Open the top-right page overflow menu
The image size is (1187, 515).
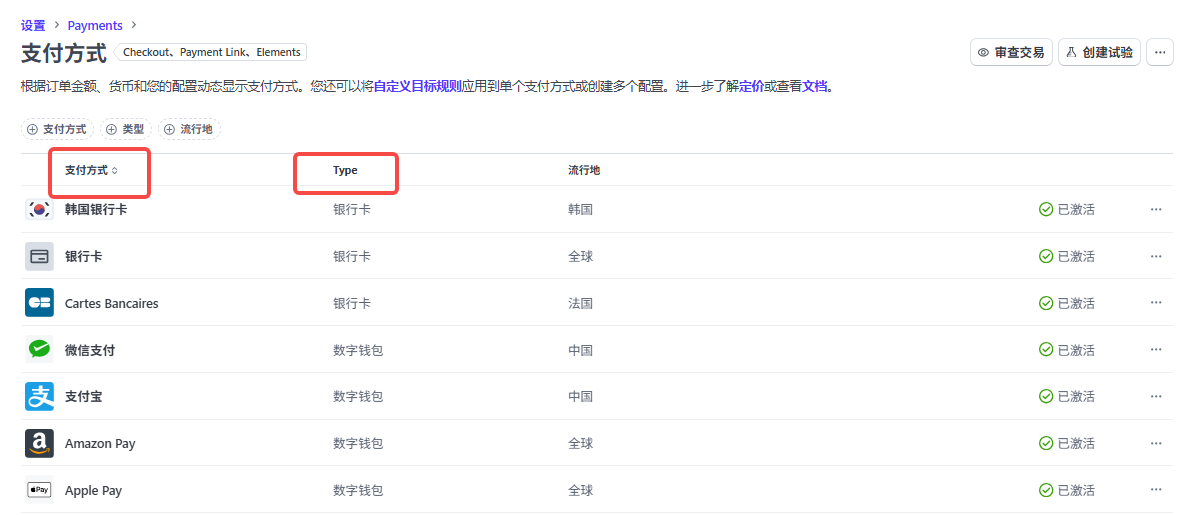(x=1159, y=52)
